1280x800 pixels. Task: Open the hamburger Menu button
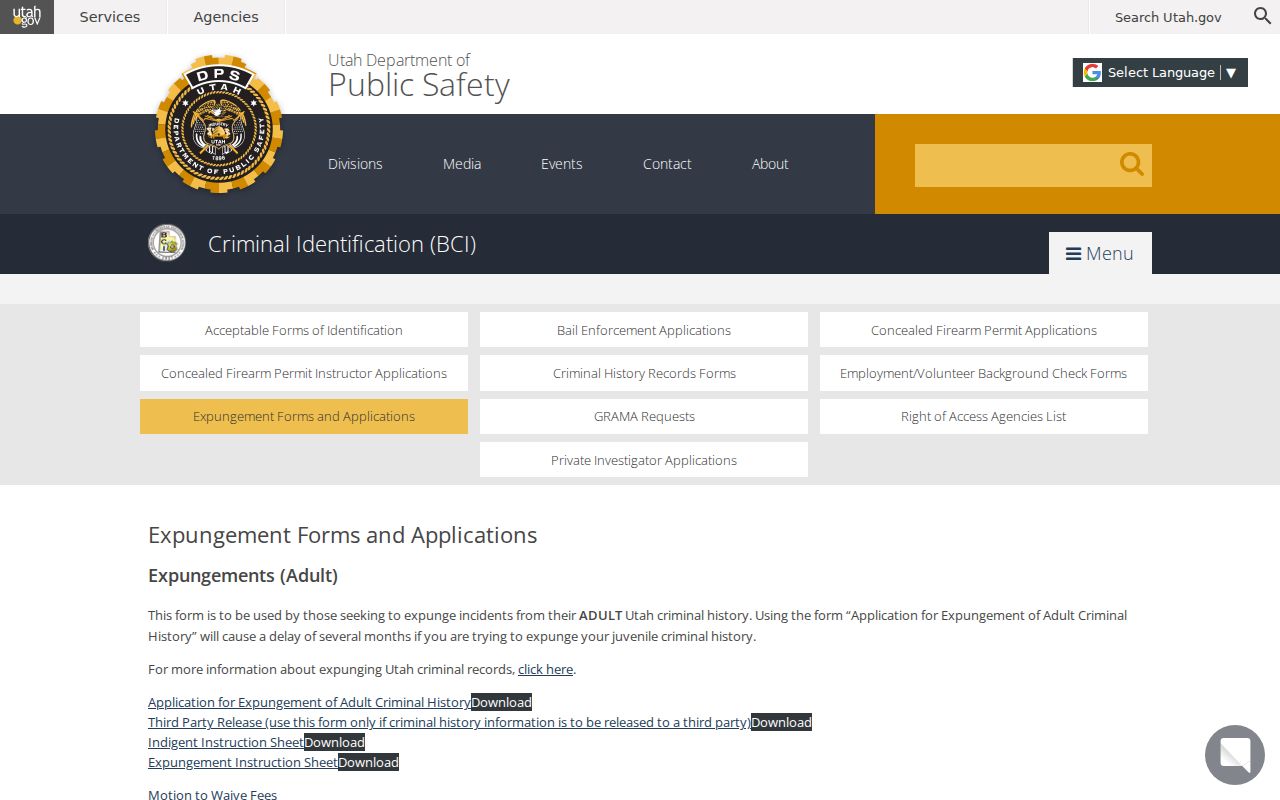pyautogui.click(x=1100, y=253)
